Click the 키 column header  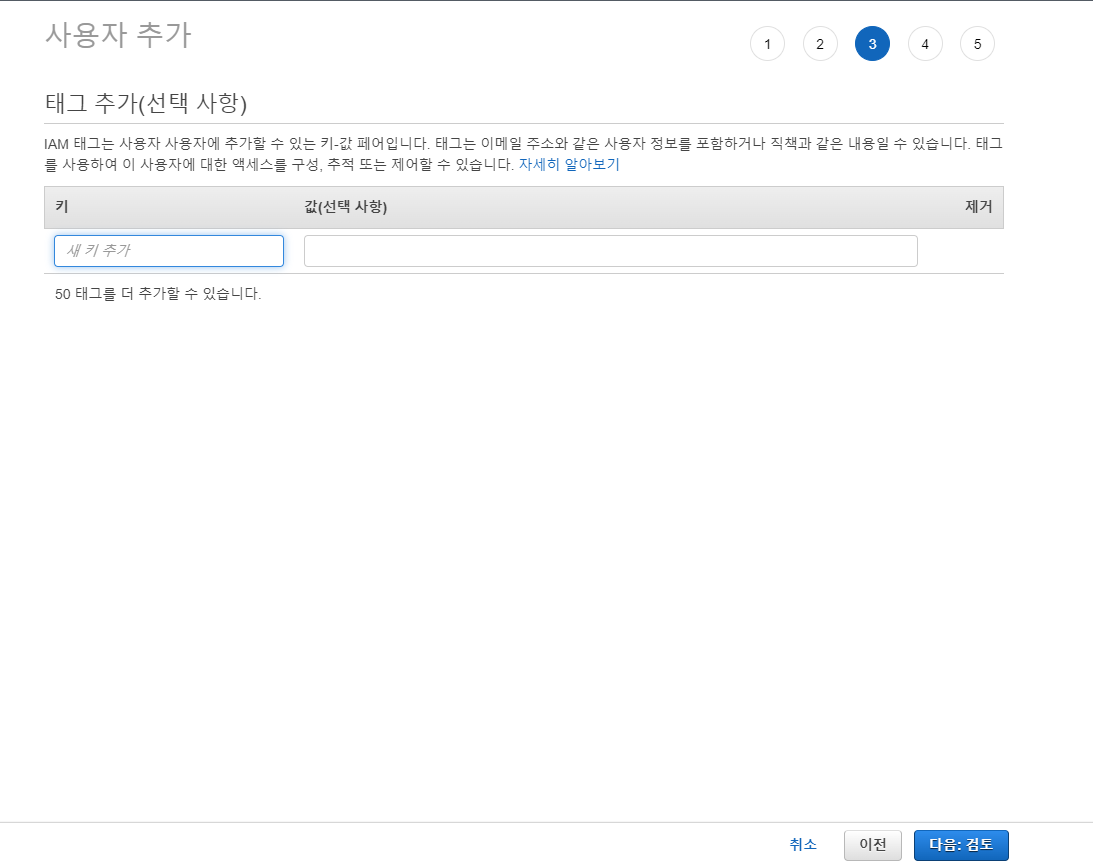coord(61,206)
